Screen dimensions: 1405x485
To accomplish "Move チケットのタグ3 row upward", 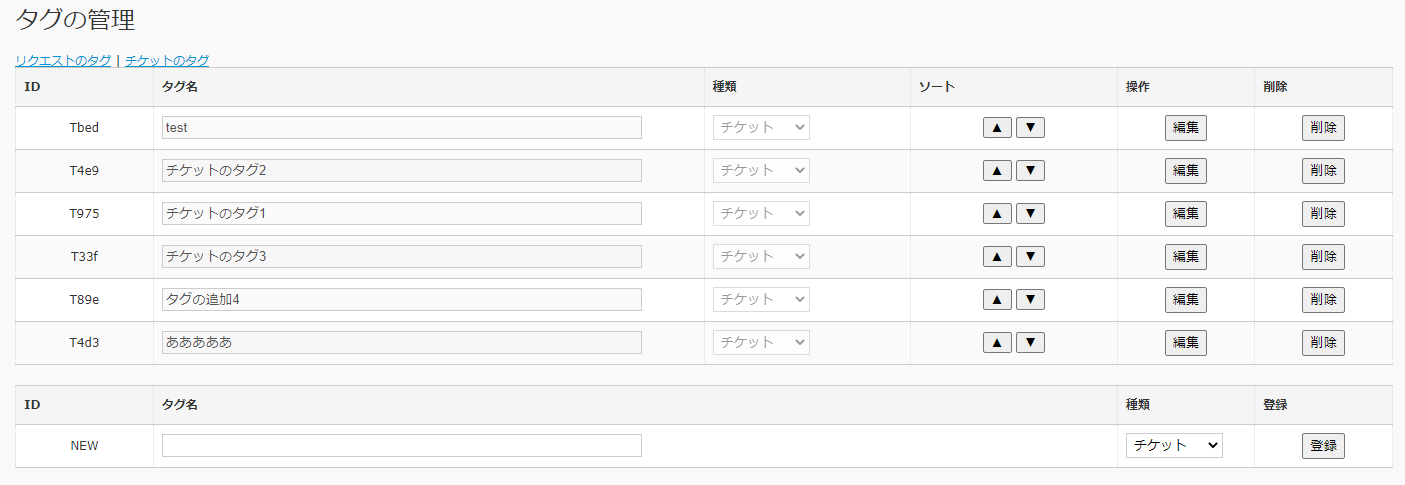I will click(x=997, y=257).
